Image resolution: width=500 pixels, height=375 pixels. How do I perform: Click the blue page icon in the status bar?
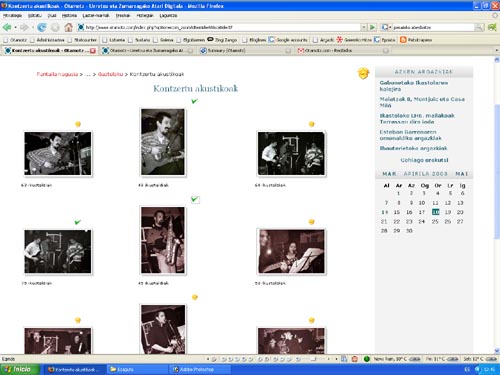pos(344,359)
